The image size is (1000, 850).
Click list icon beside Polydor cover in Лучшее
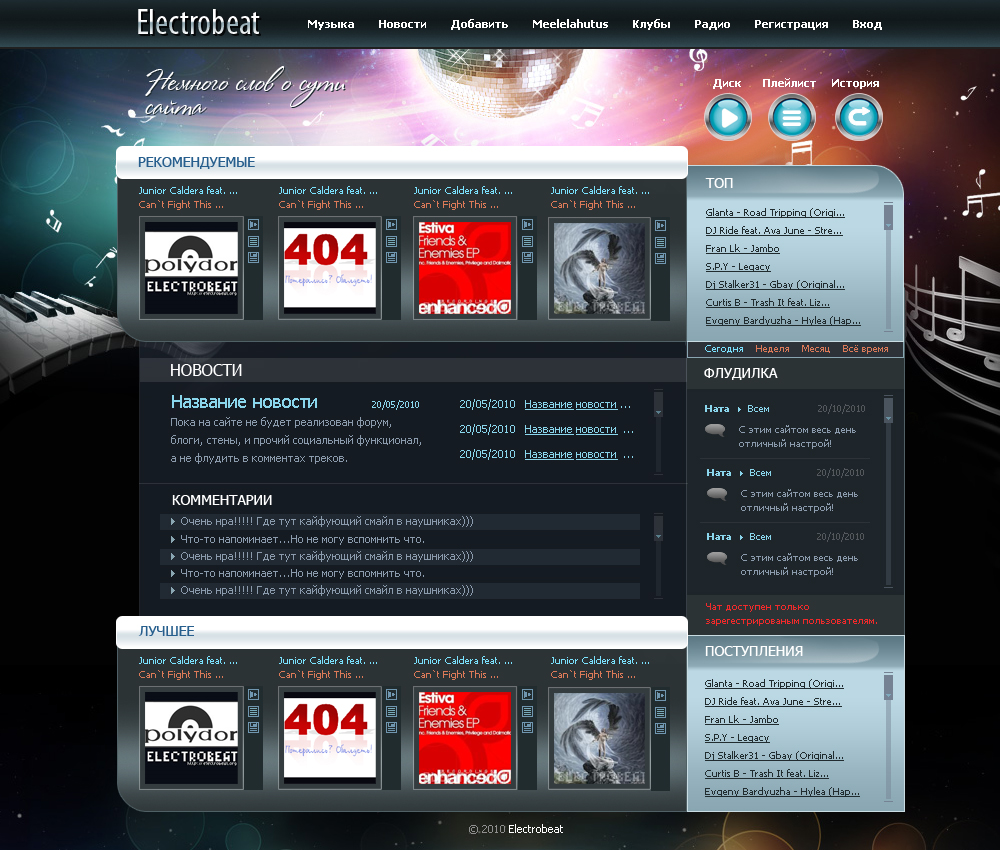pyautogui.click(x=254, y=711)
